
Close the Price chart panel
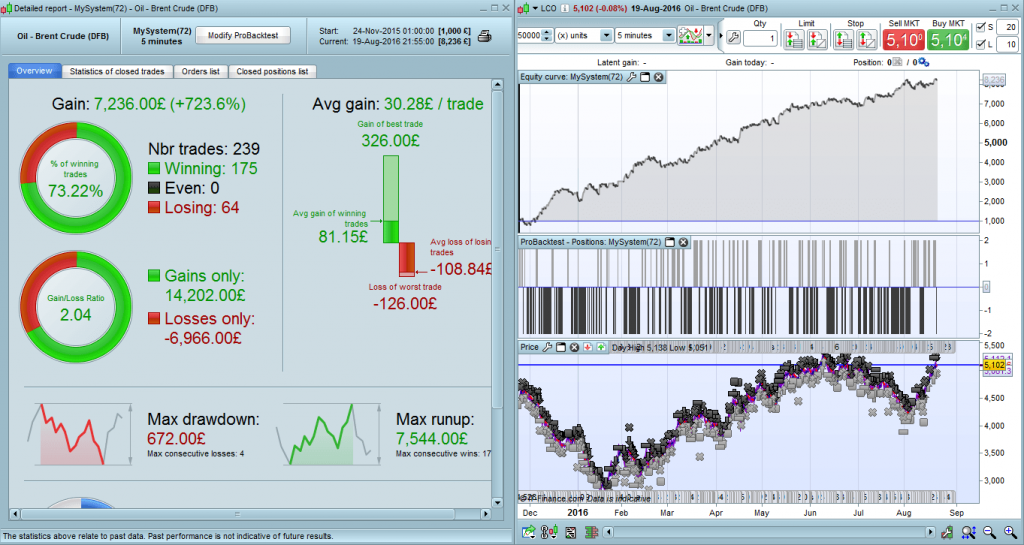(575, 347)
